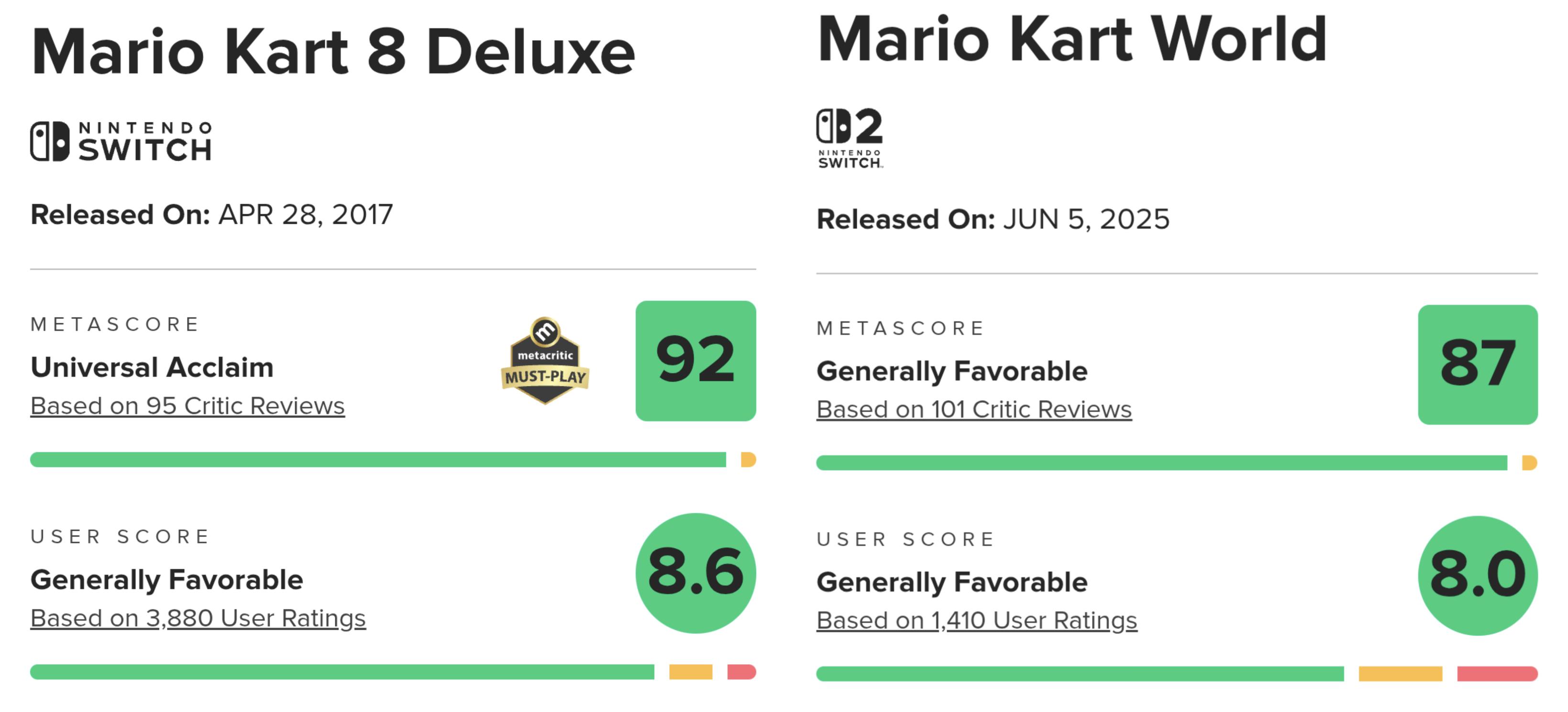The height and width of the screenshot is (712, 1568).
Task: Open Based on 95 Critic Reviews link
Action: [x=188, y=406]
